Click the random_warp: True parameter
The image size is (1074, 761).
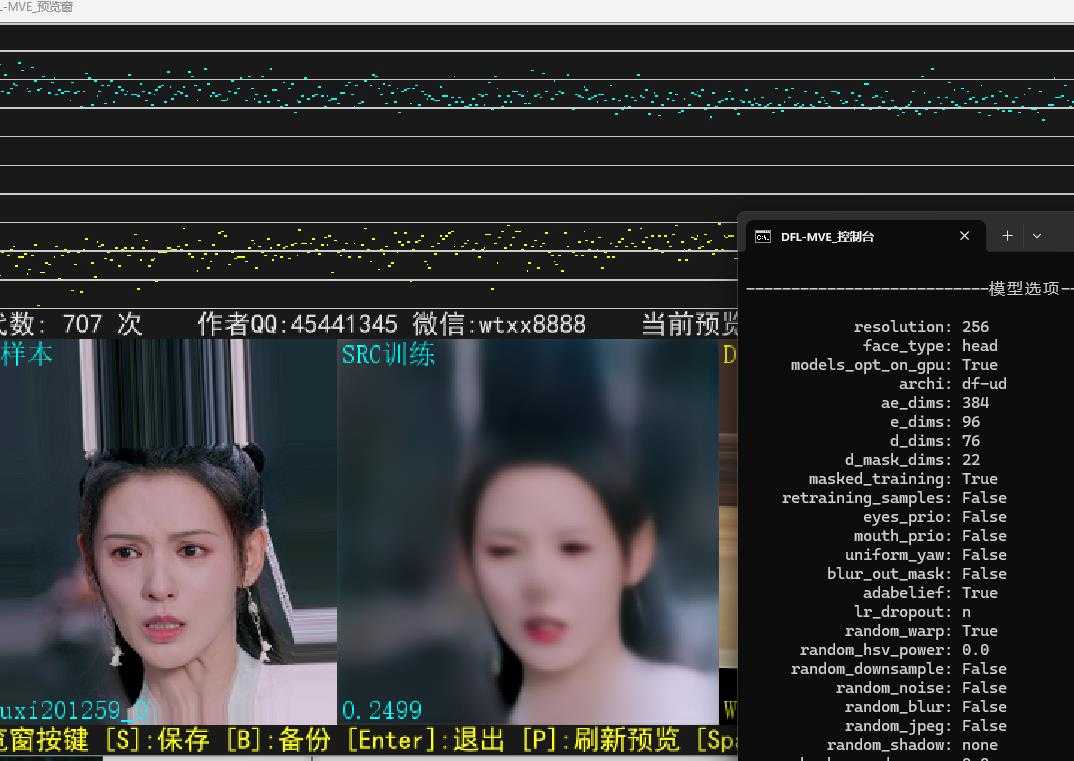coord(920,630)
